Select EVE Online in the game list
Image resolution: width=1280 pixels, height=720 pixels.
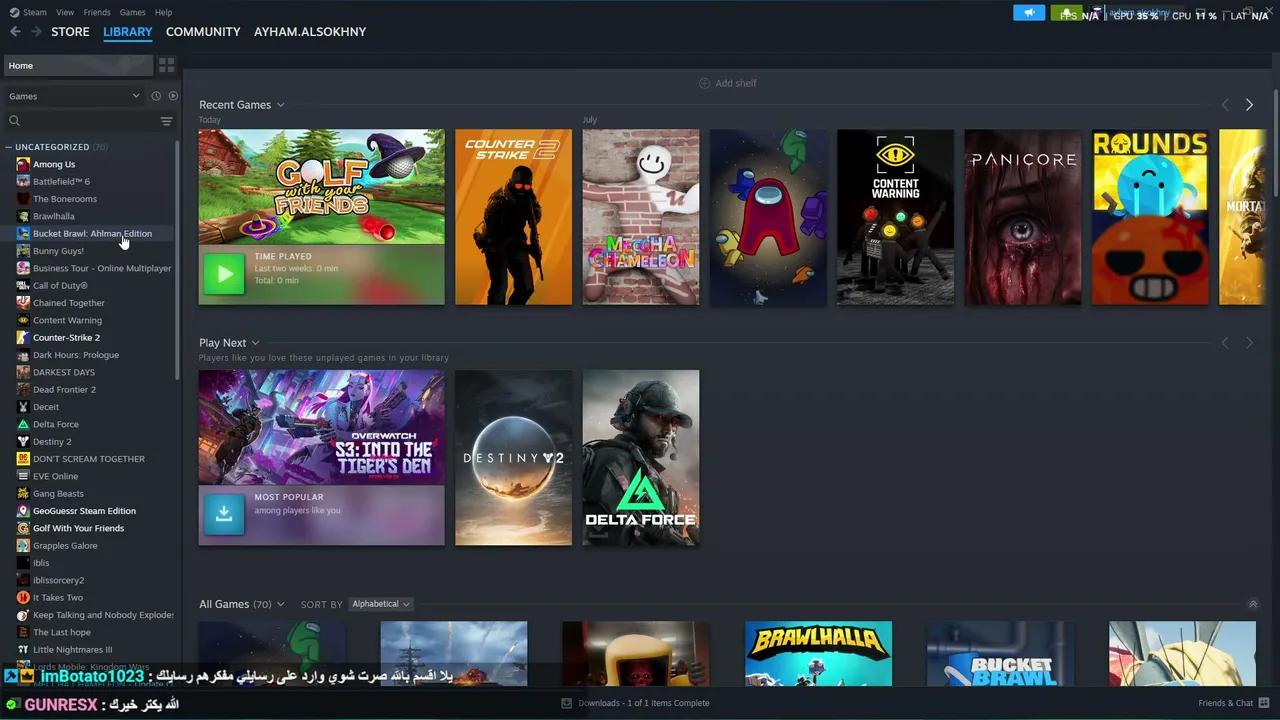56,476
